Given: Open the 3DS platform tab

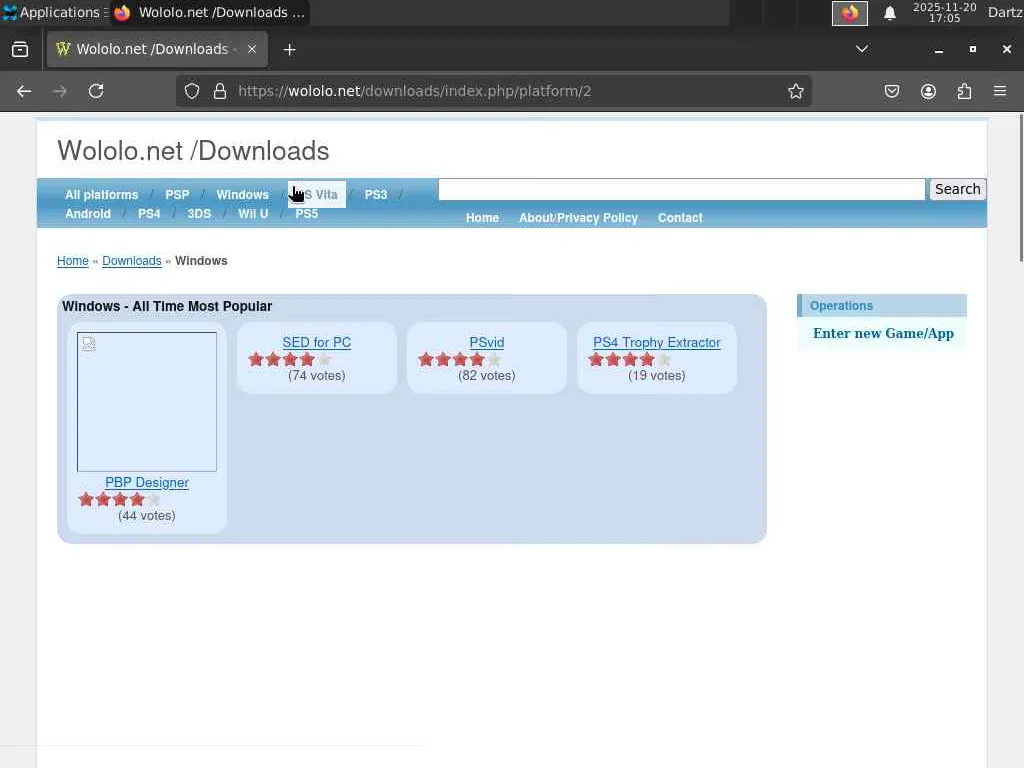Looking at the screenshot, I should click(x=199, y=214).
